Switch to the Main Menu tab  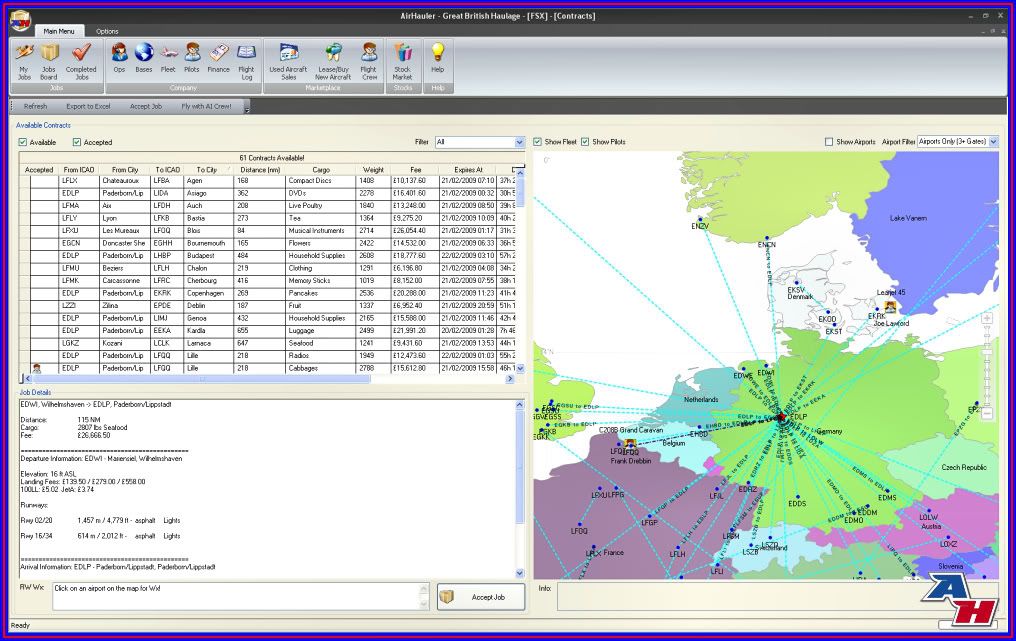[x=59, y=31]
